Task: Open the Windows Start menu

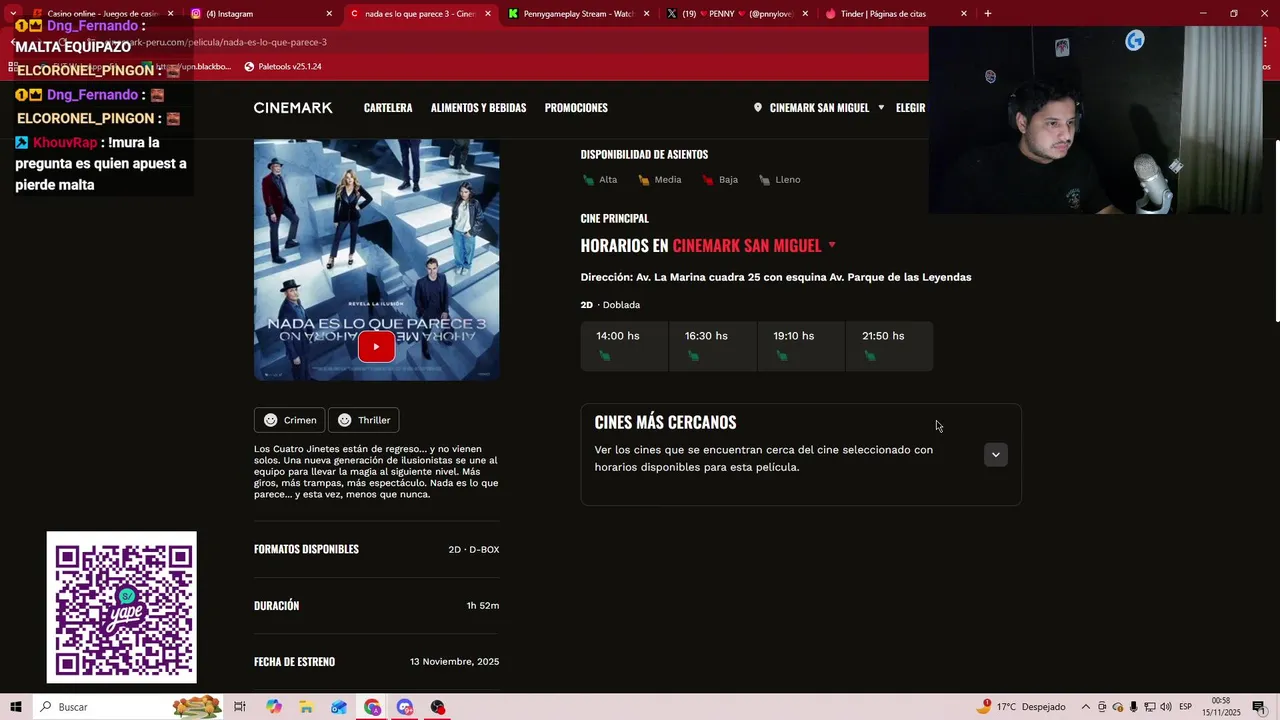Action: (16, 707)
